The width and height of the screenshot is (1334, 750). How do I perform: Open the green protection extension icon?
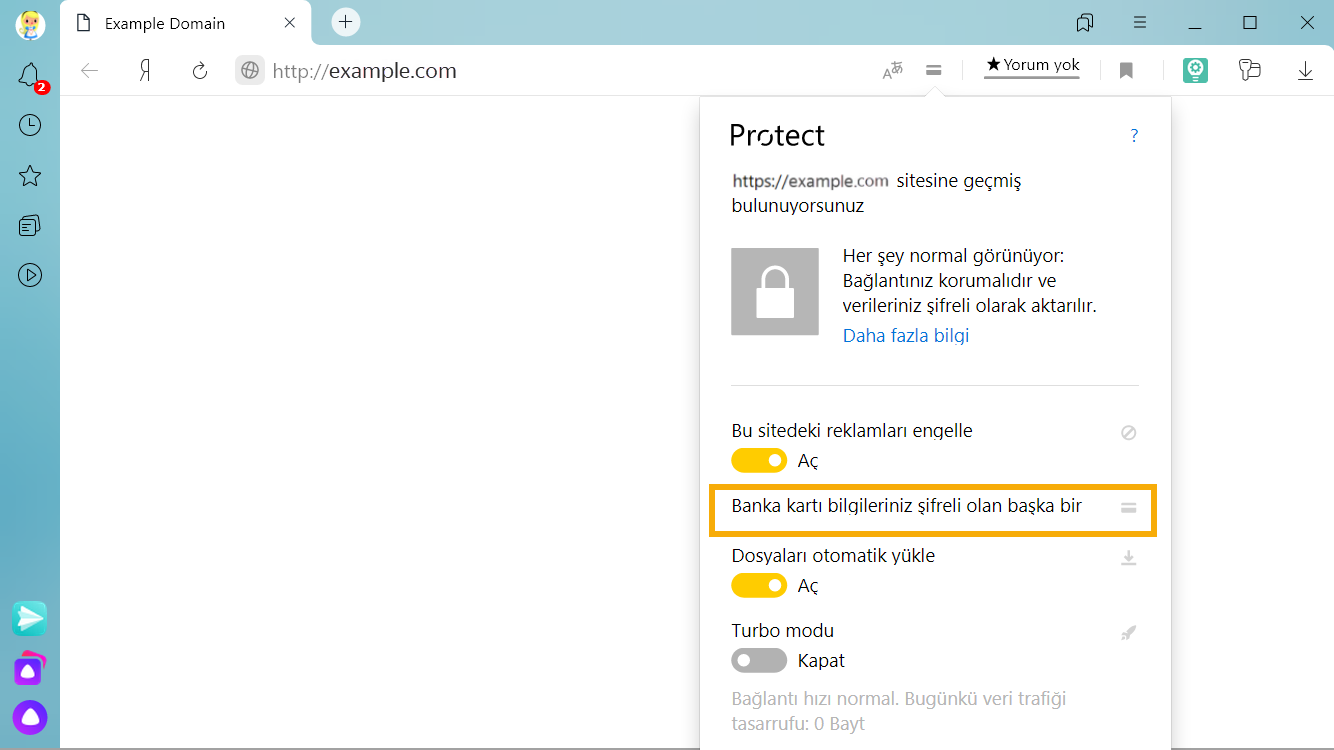(1195, 70)
